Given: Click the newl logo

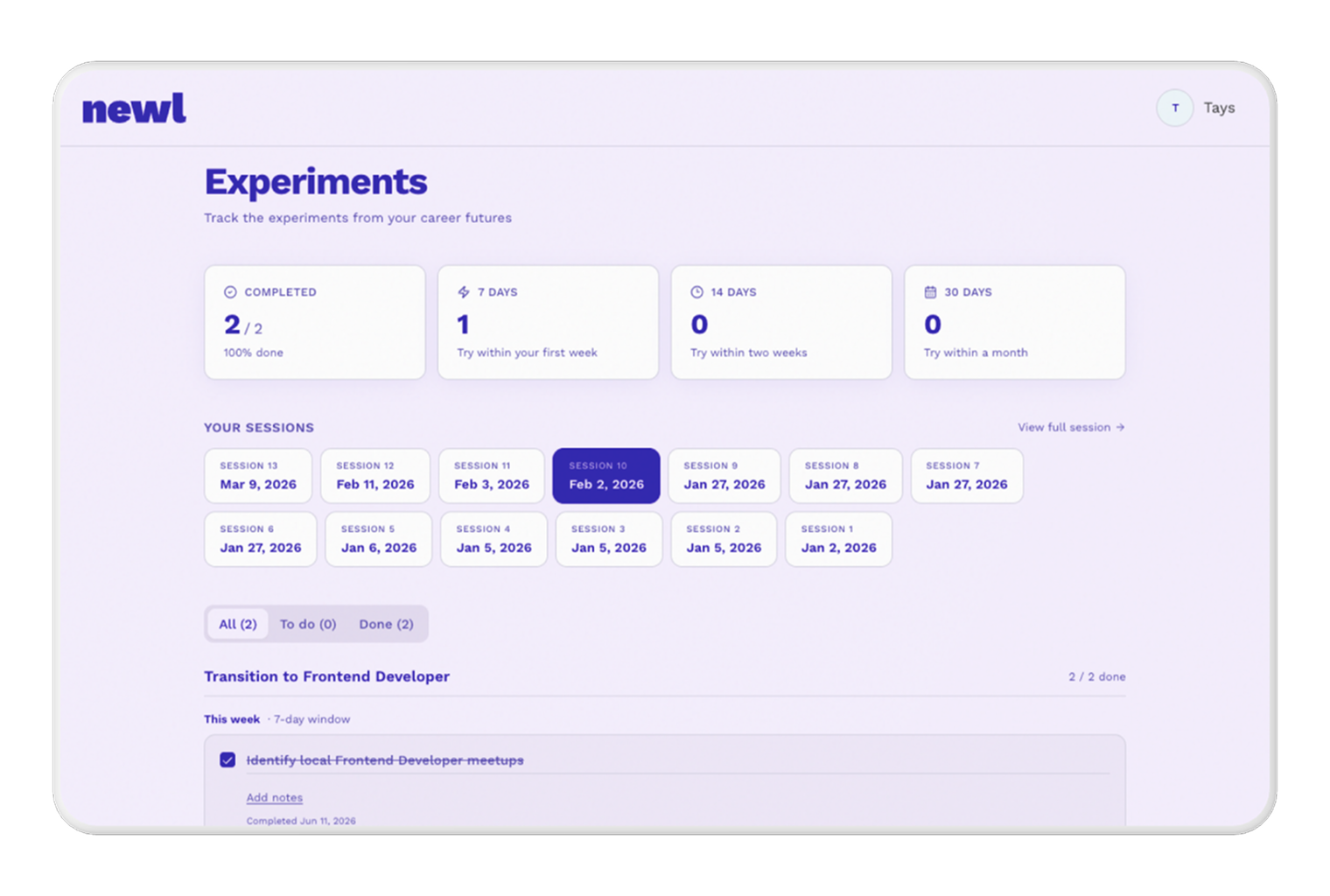Looking at the screenshot, I should point(134,108).
